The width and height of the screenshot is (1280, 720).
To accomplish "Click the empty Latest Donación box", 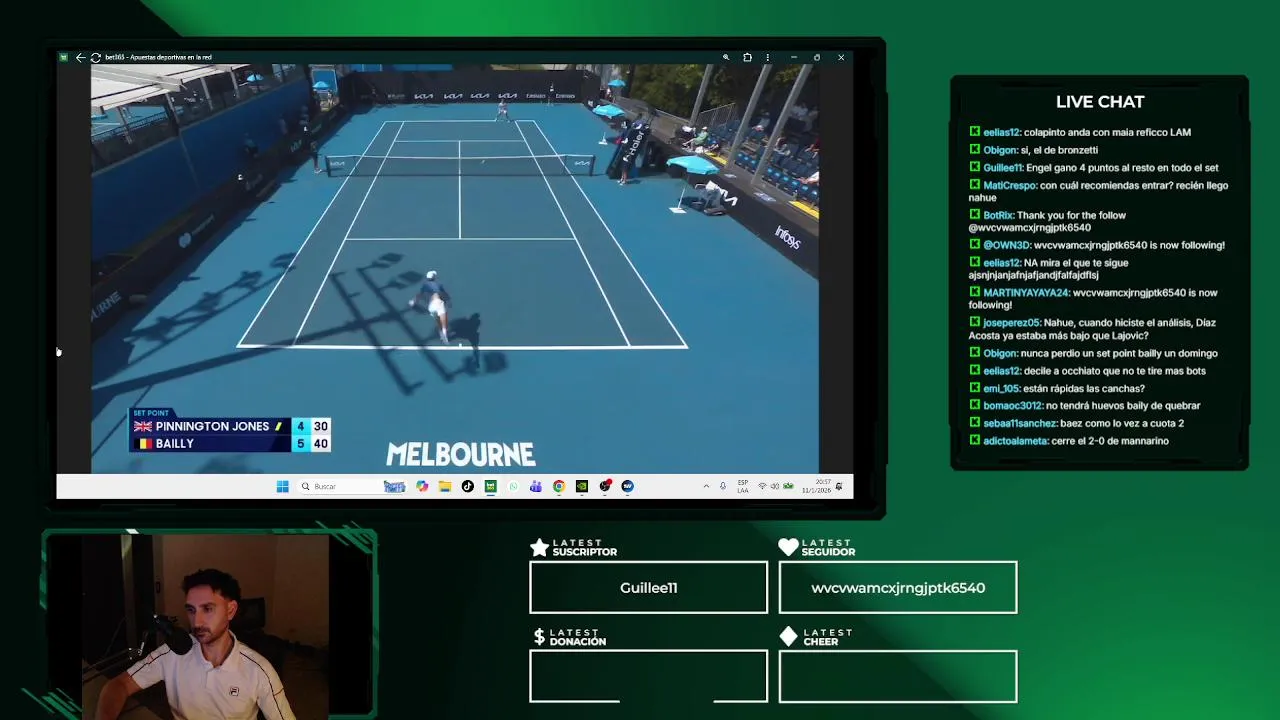I will pos(649,676).
